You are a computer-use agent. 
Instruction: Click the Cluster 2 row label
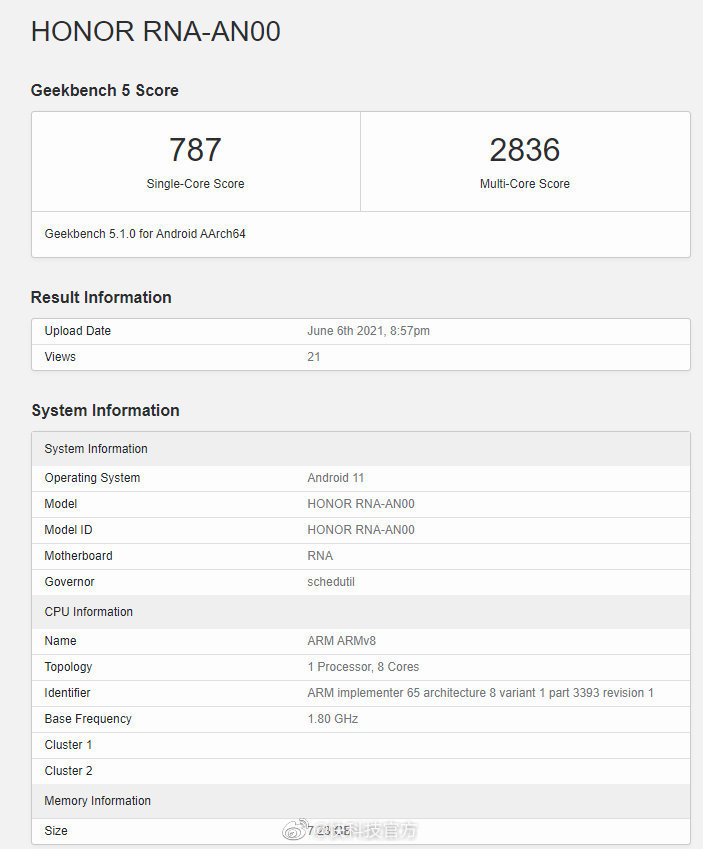coord(68,771)
